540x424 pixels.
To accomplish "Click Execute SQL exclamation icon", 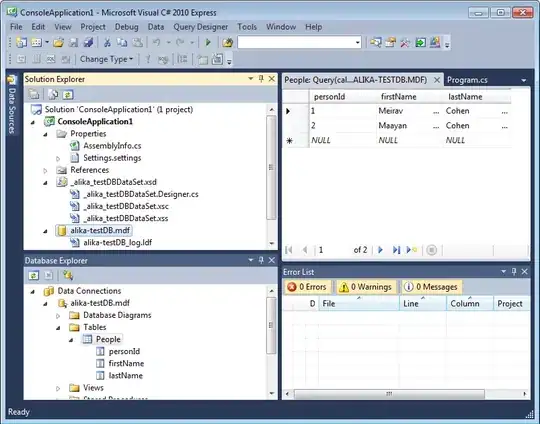I will click(148, 59).
